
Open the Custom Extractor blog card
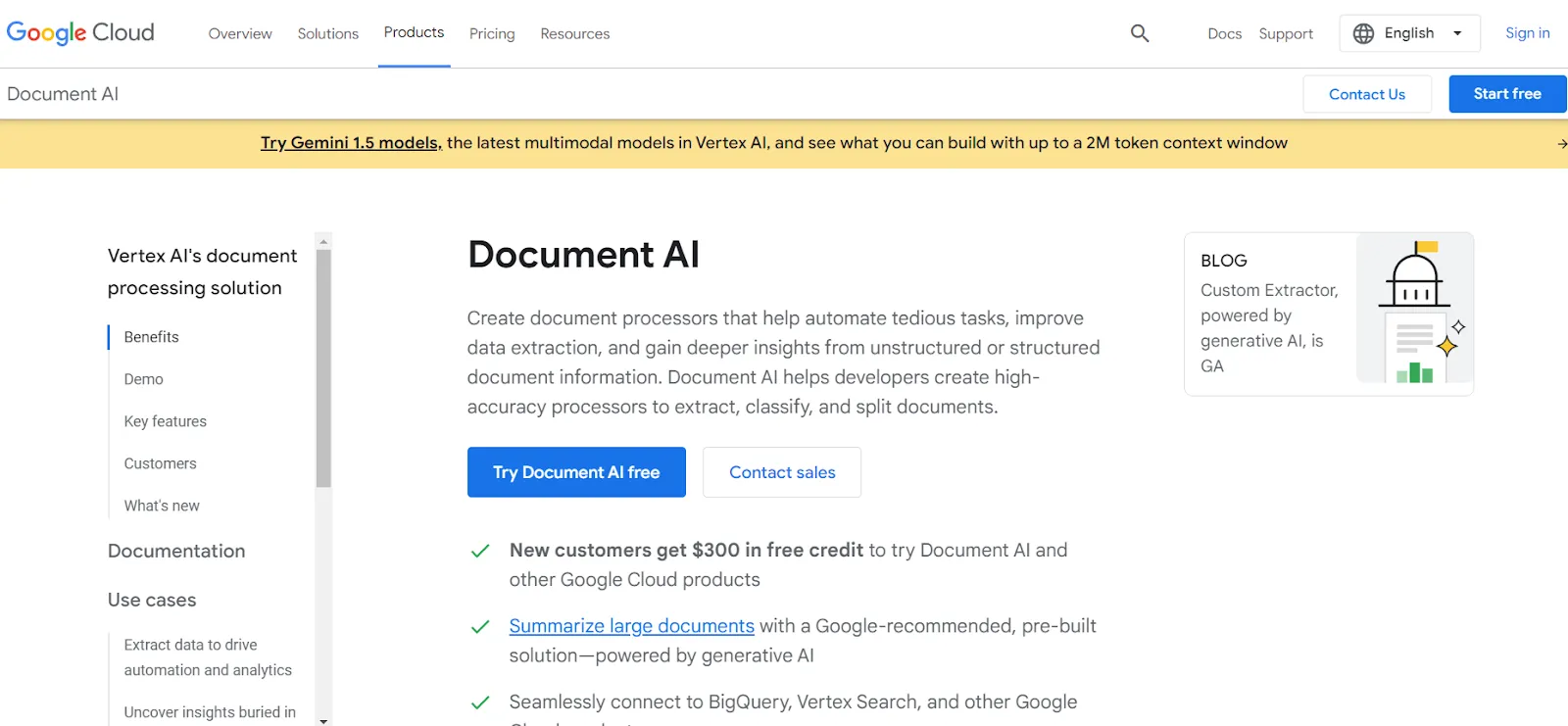(1329, 314)
